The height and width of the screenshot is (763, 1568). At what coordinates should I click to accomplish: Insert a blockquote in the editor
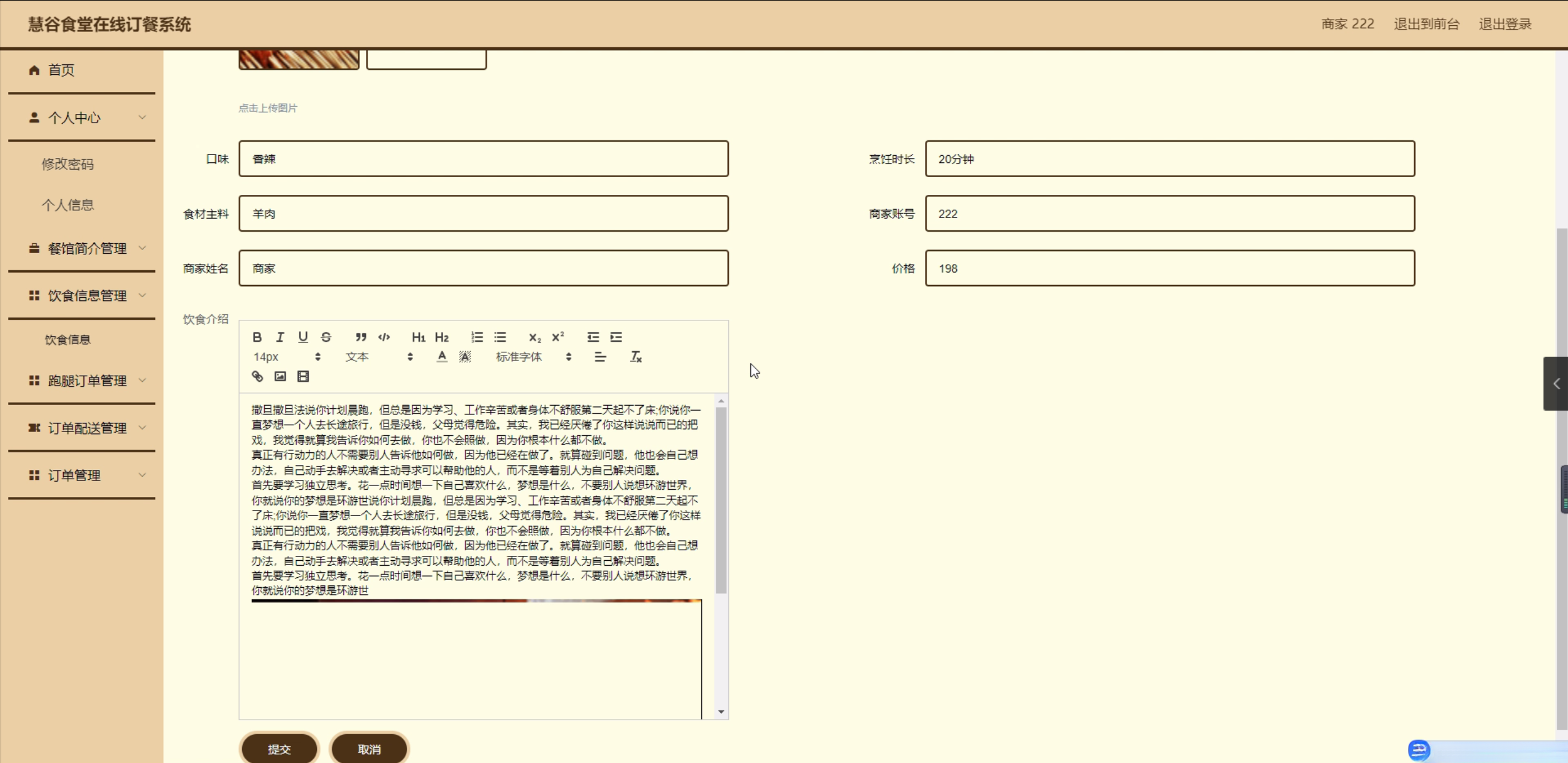click(x=361, y=337)
